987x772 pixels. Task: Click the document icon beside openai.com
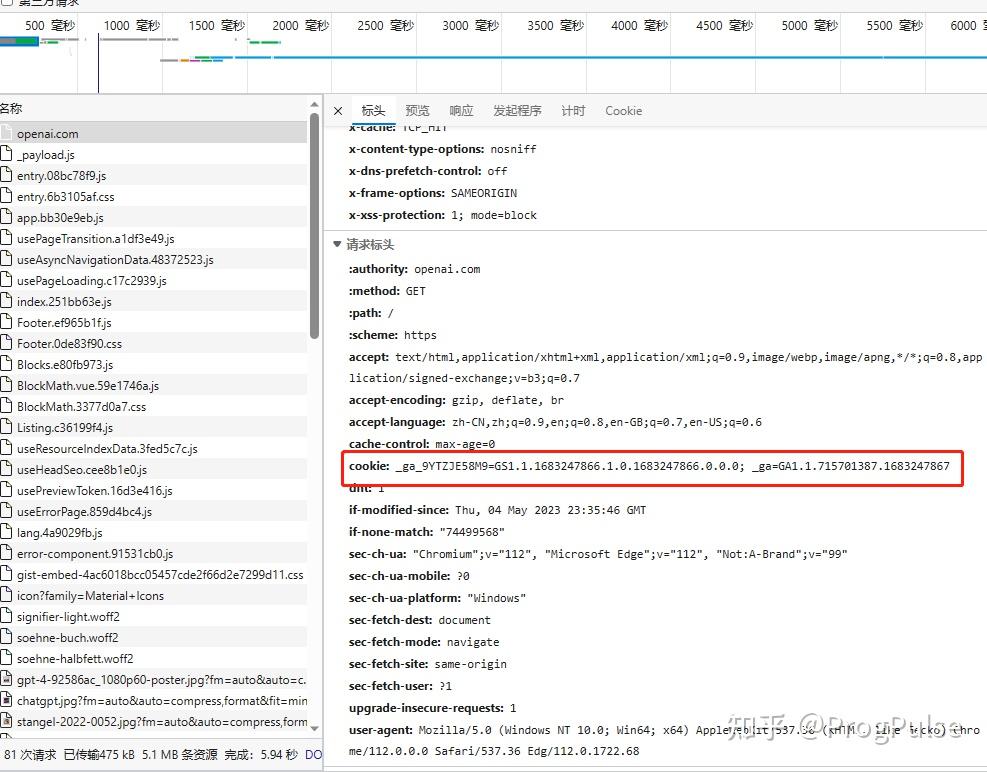point(9,133)
